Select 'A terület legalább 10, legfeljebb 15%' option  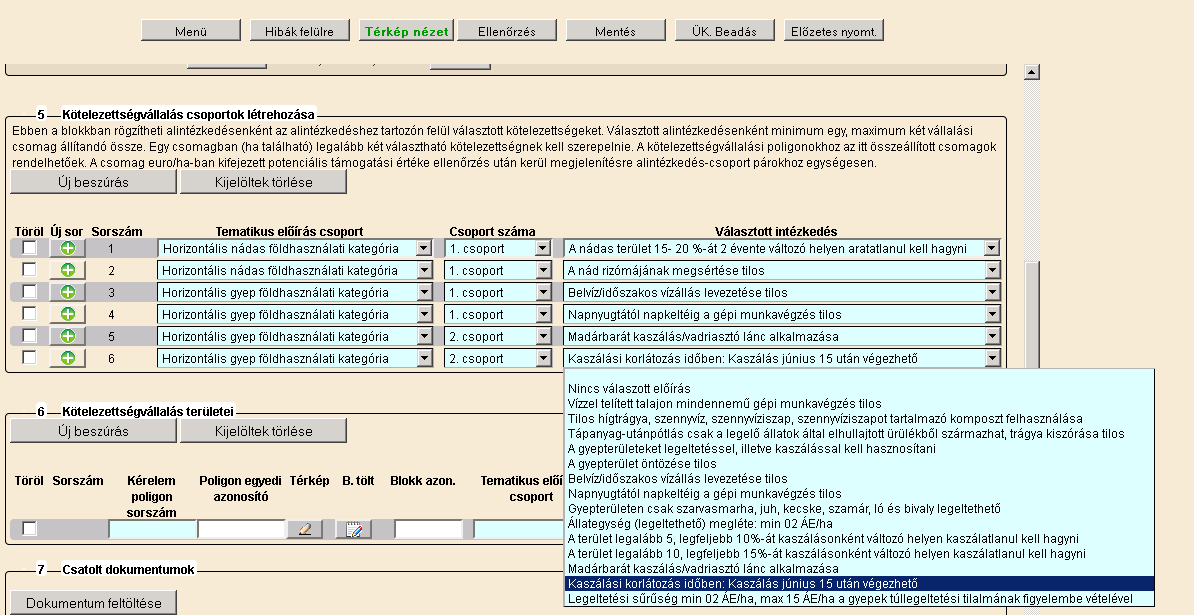click(x=859, y=553)
